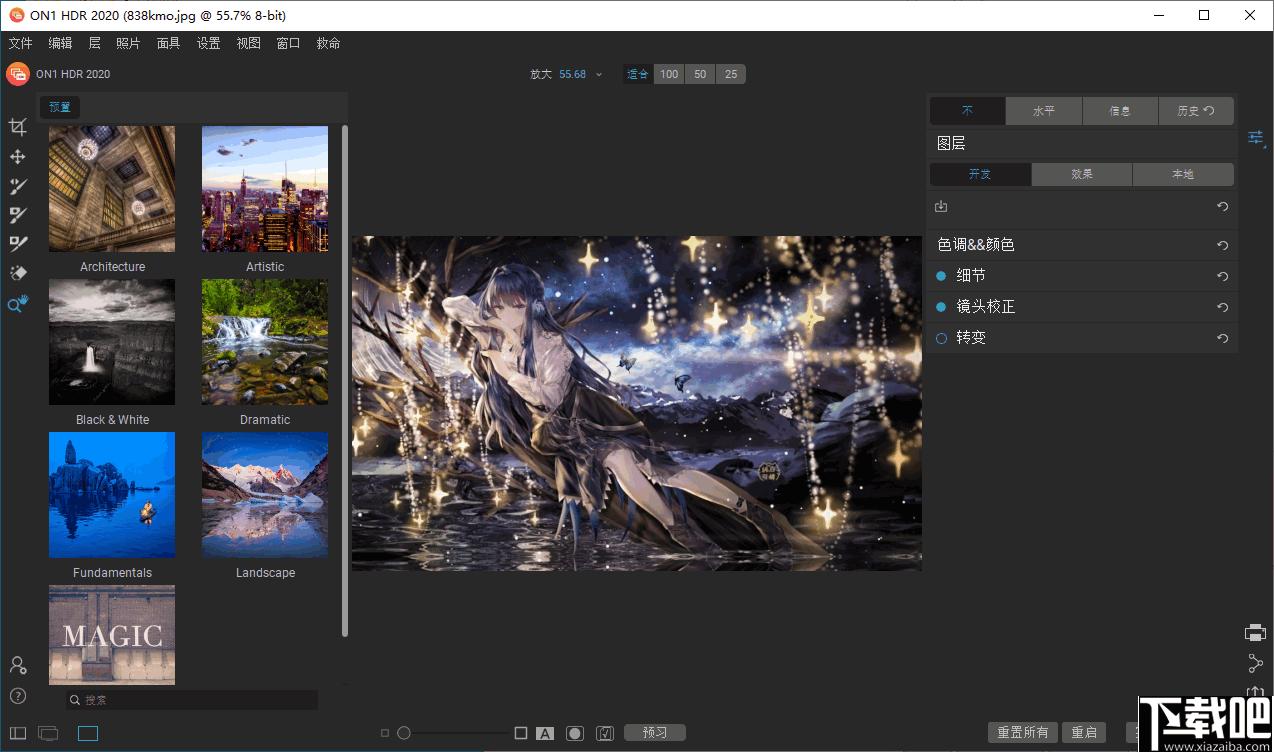This screenshot has height=752, width=1274.
Task: Click the 重置所有 button
Action: 1022,733
